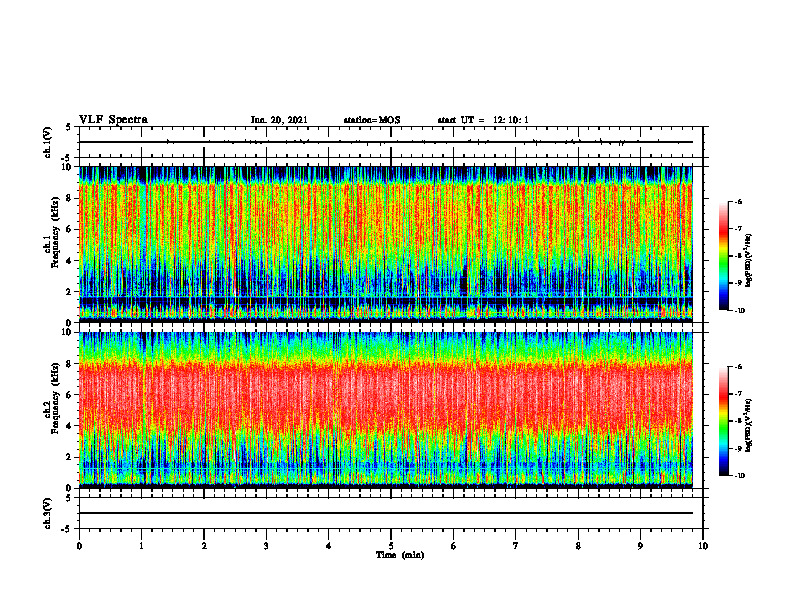Click the ch.2 spectrogram color scale bar
The width and height of the screenshot is (792, 612).
pyautogui.click(x=723, y=421)
